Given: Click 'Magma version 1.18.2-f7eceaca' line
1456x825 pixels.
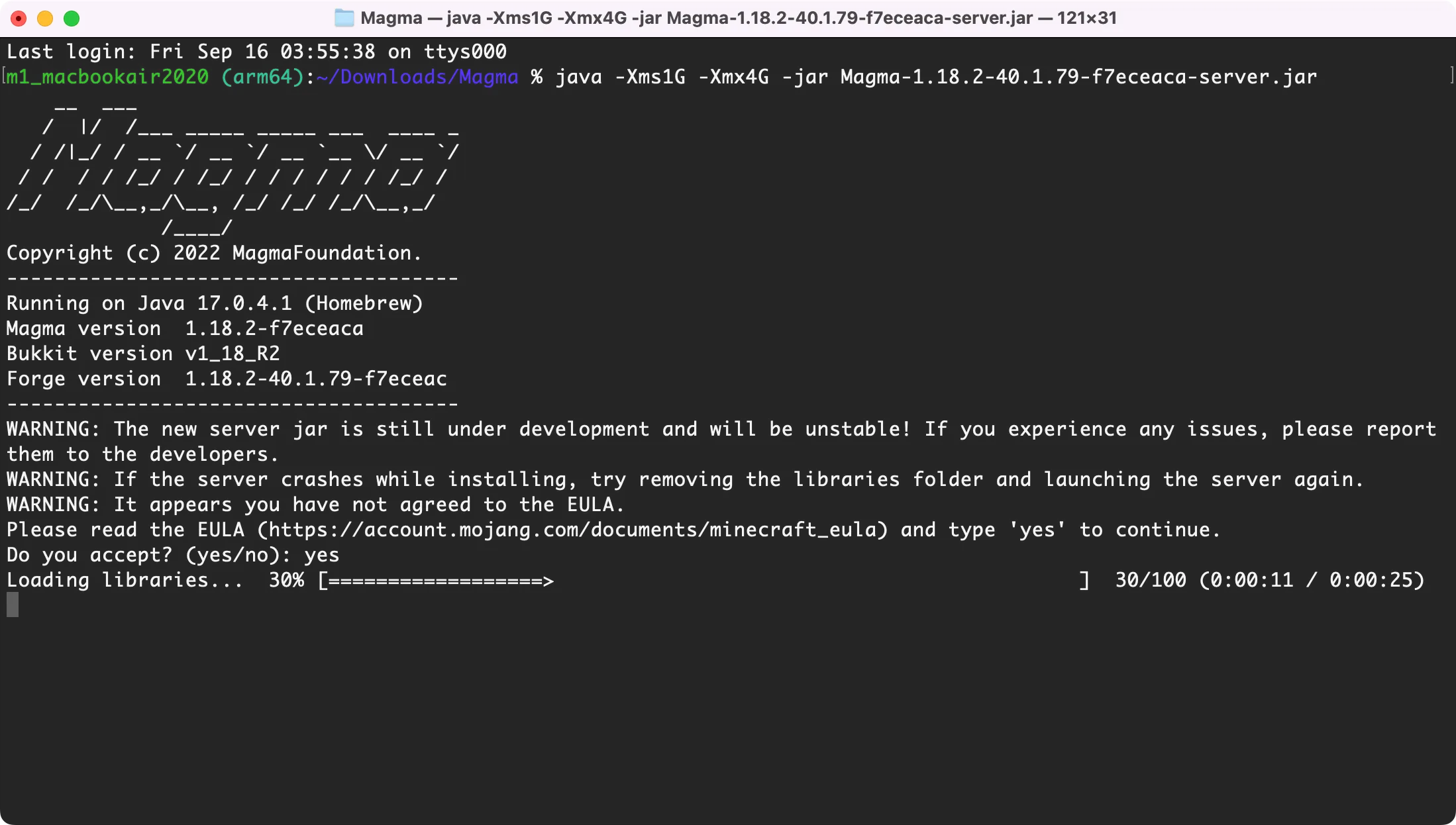Looking at the screenshot, I should pyautogui.click(x=185, y=328).
